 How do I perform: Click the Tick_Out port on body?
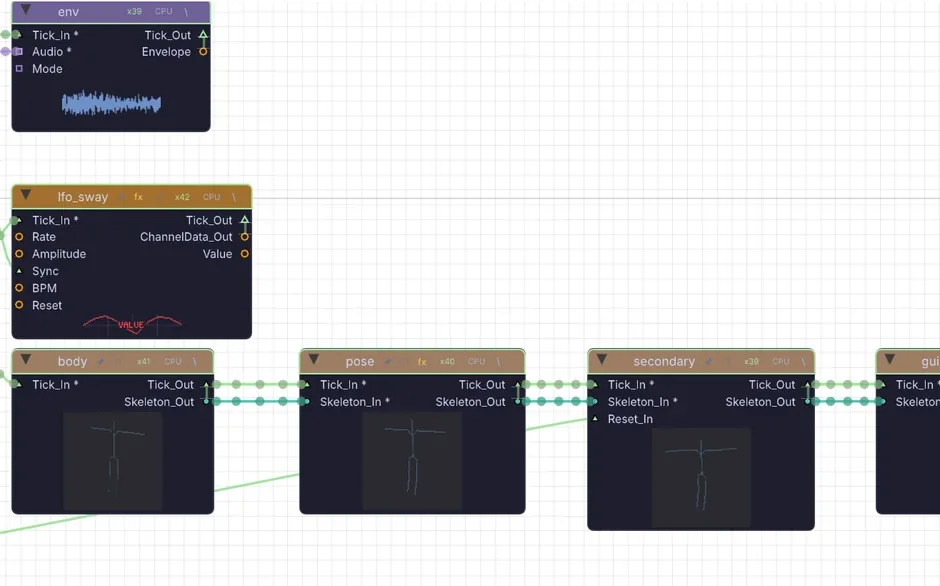[206, 384]
